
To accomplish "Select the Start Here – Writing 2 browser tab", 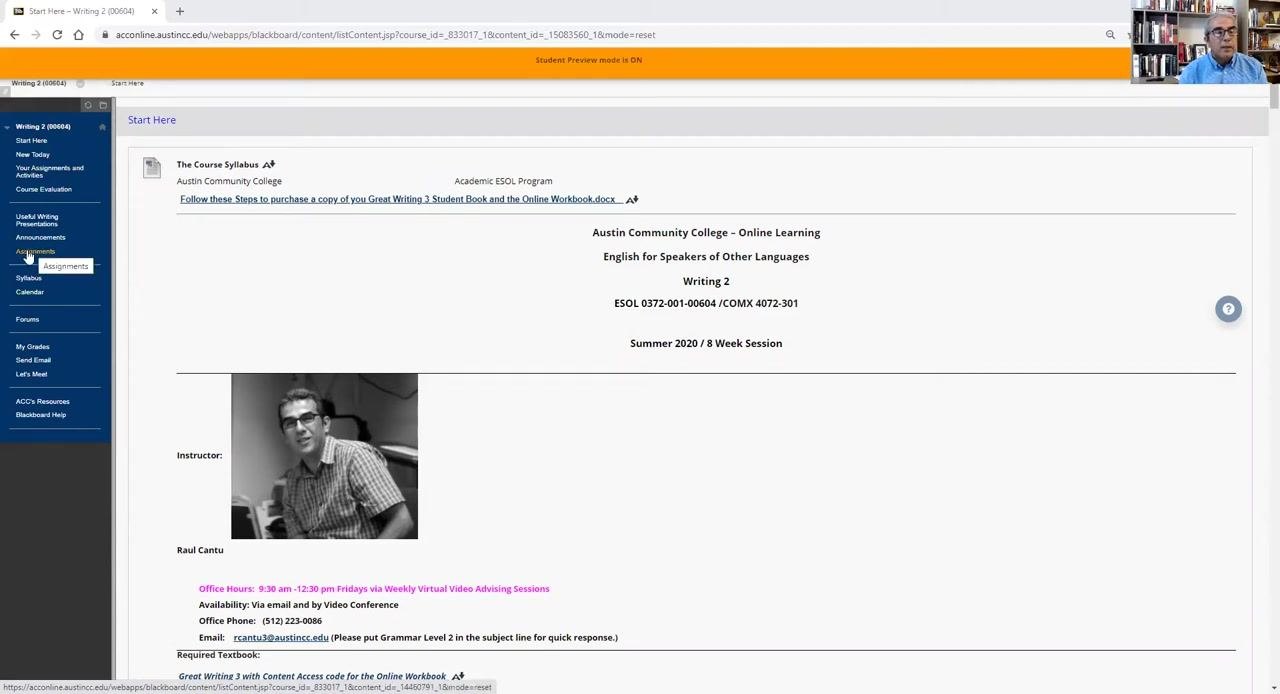I will pyautogui.click(x=82, y=11).
